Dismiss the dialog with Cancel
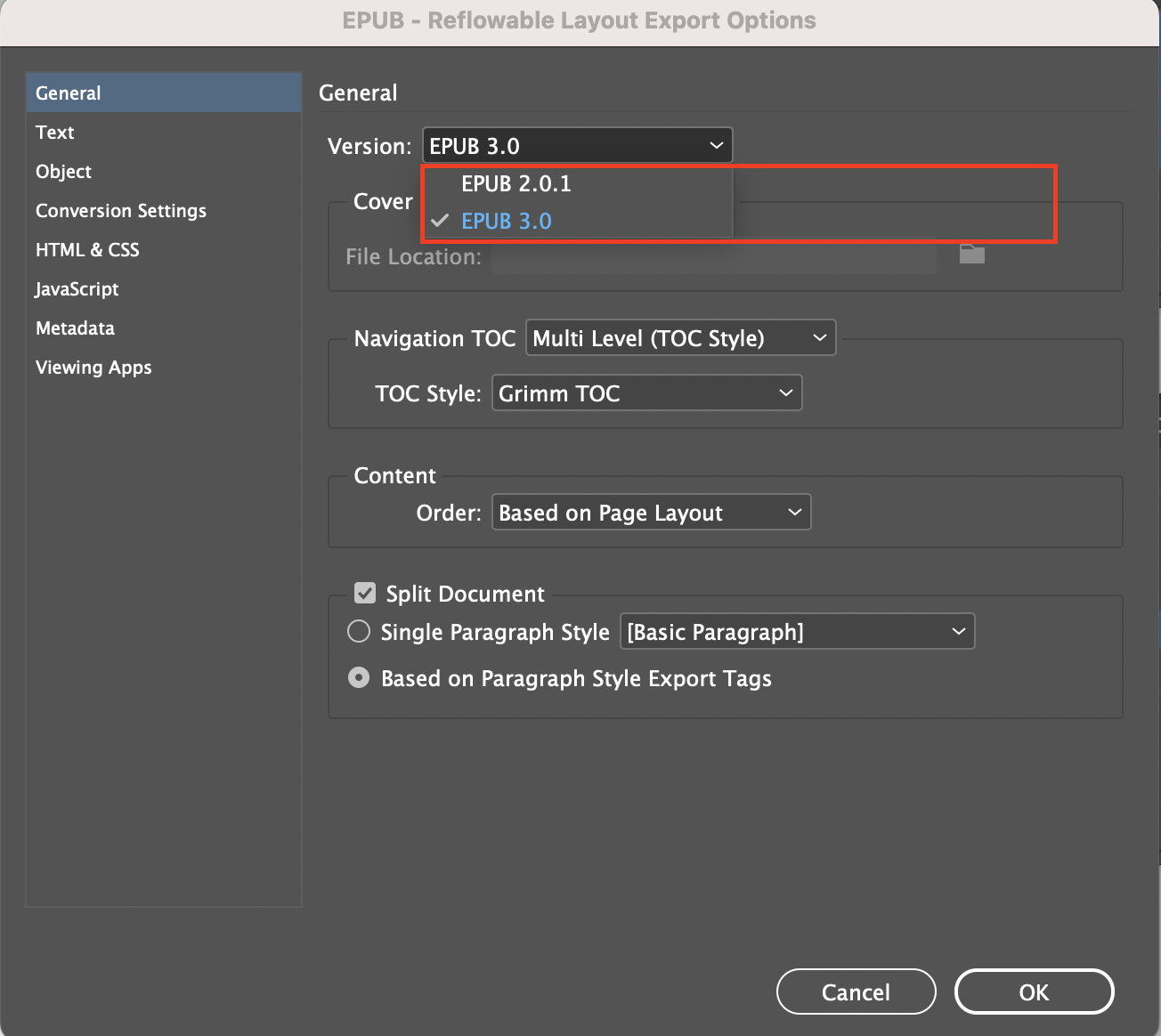The width and height of the screenshot is (1161, 1036). (856, 991)
